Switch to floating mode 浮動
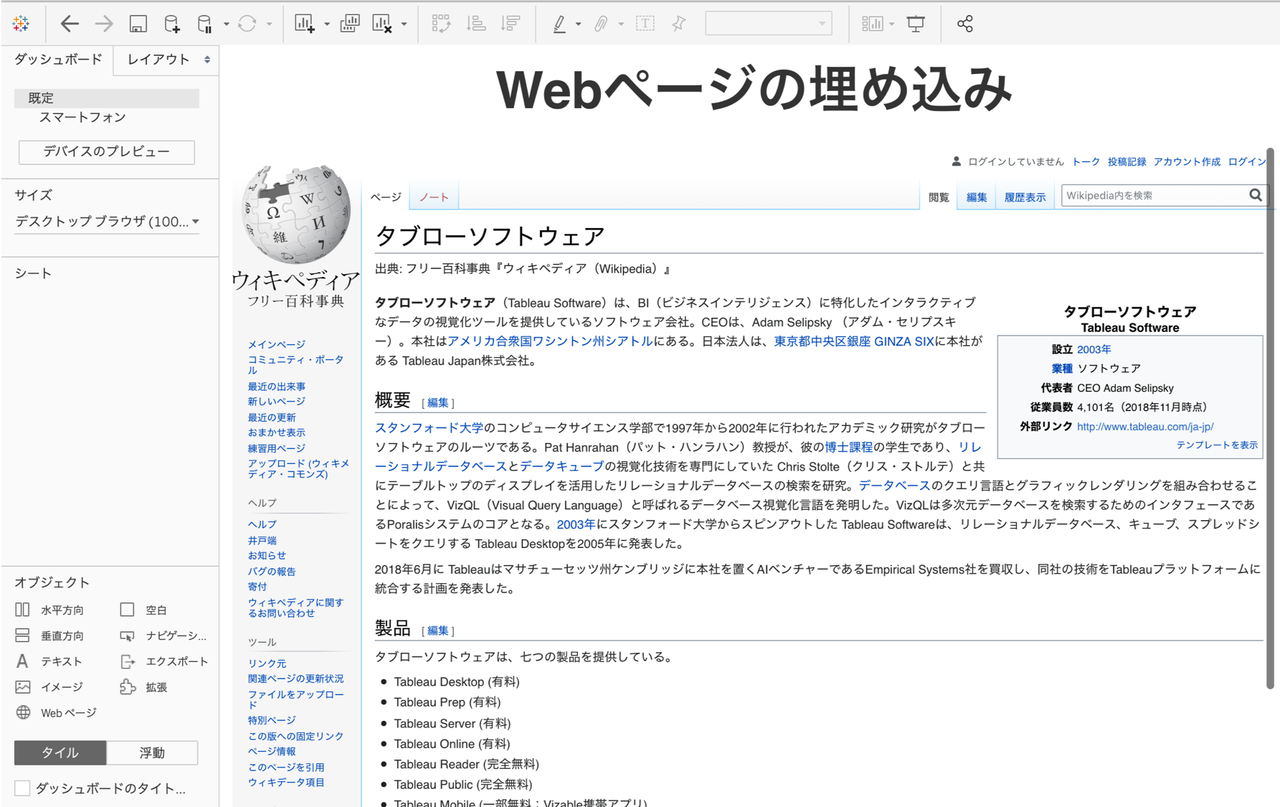Image resolution: width=1280 pixels, height=807 pixels. coord(152,753)
